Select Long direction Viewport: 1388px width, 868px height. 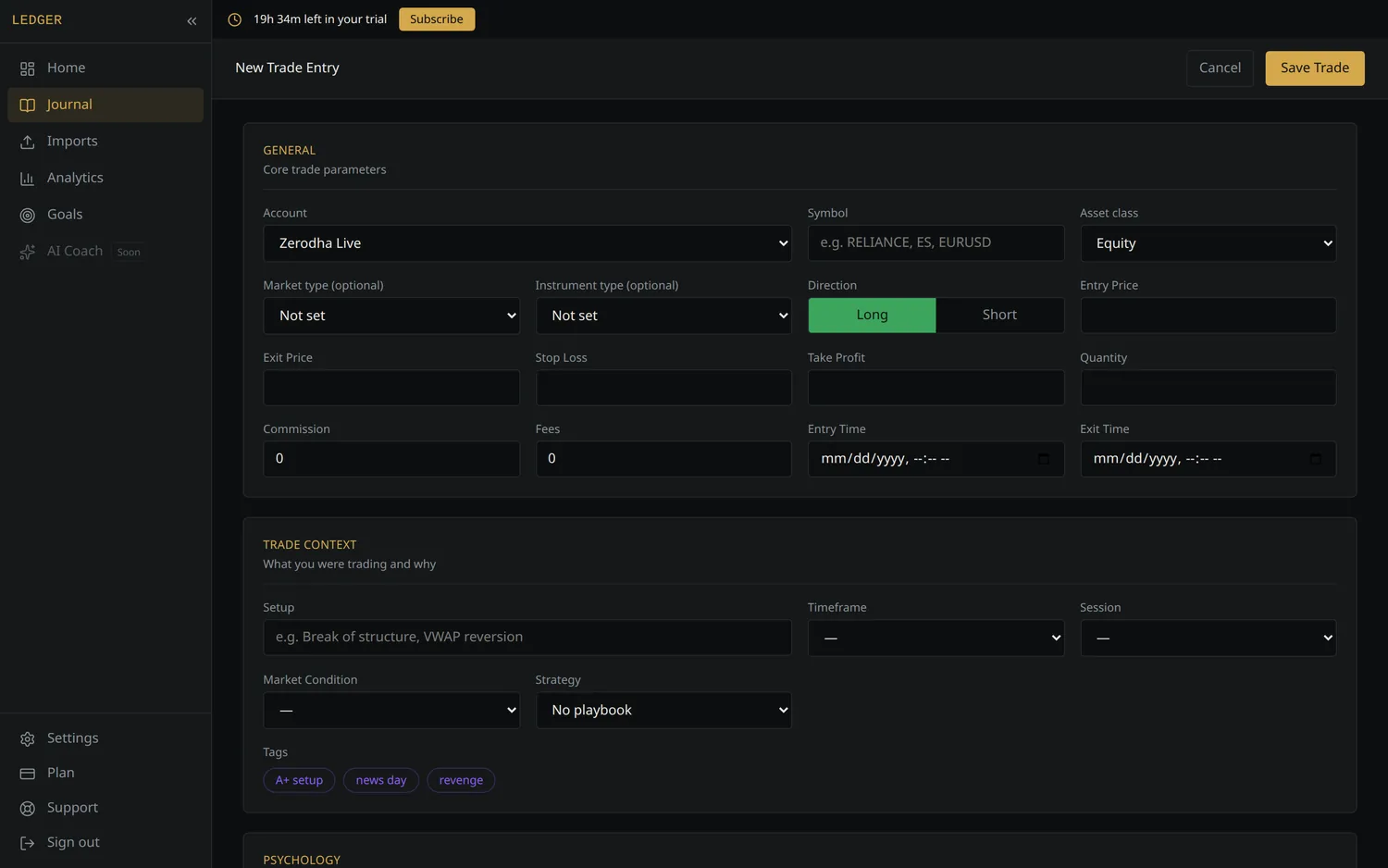coord(872,315)
